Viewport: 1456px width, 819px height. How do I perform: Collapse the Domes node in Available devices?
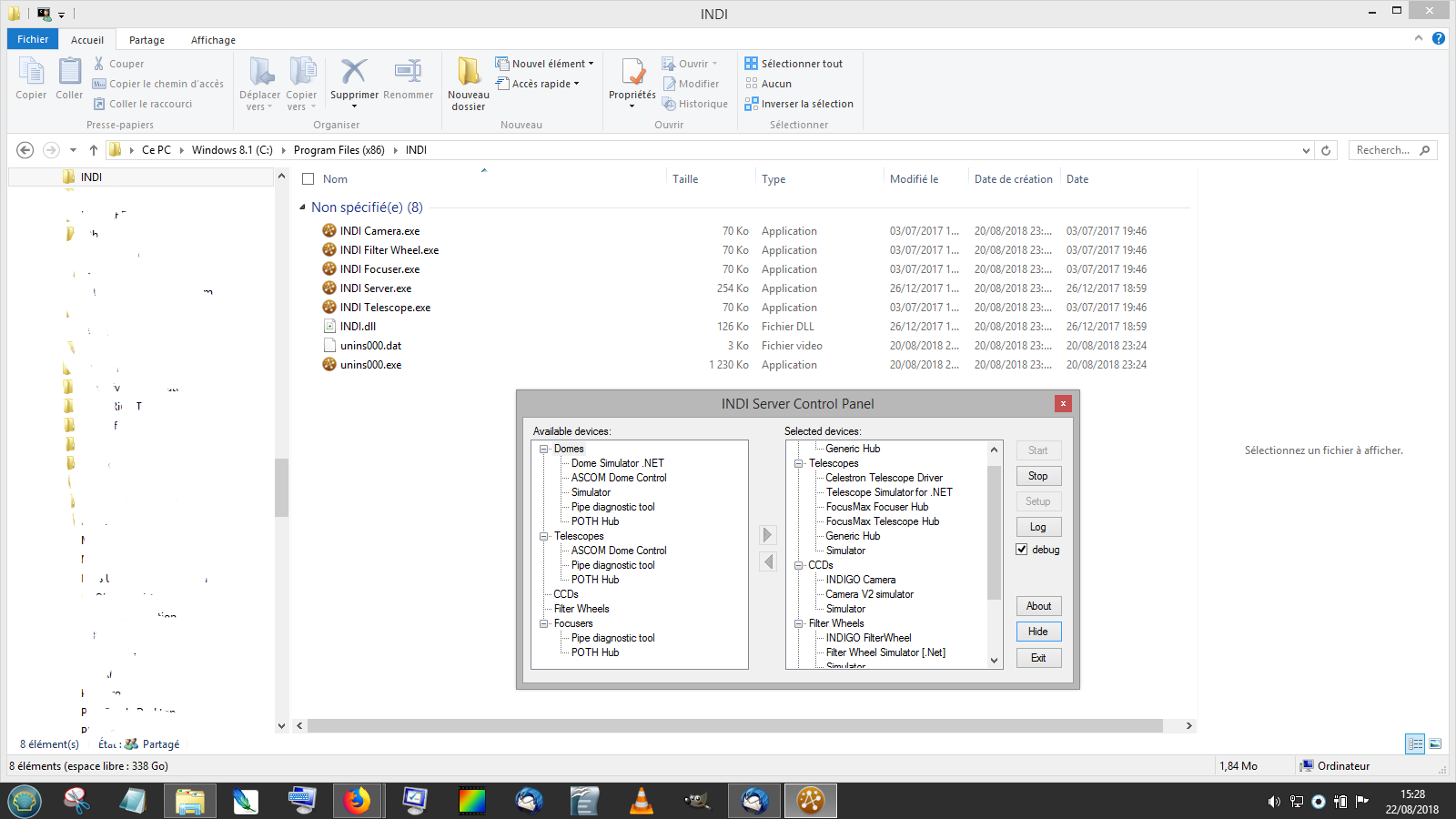[544, 449]
